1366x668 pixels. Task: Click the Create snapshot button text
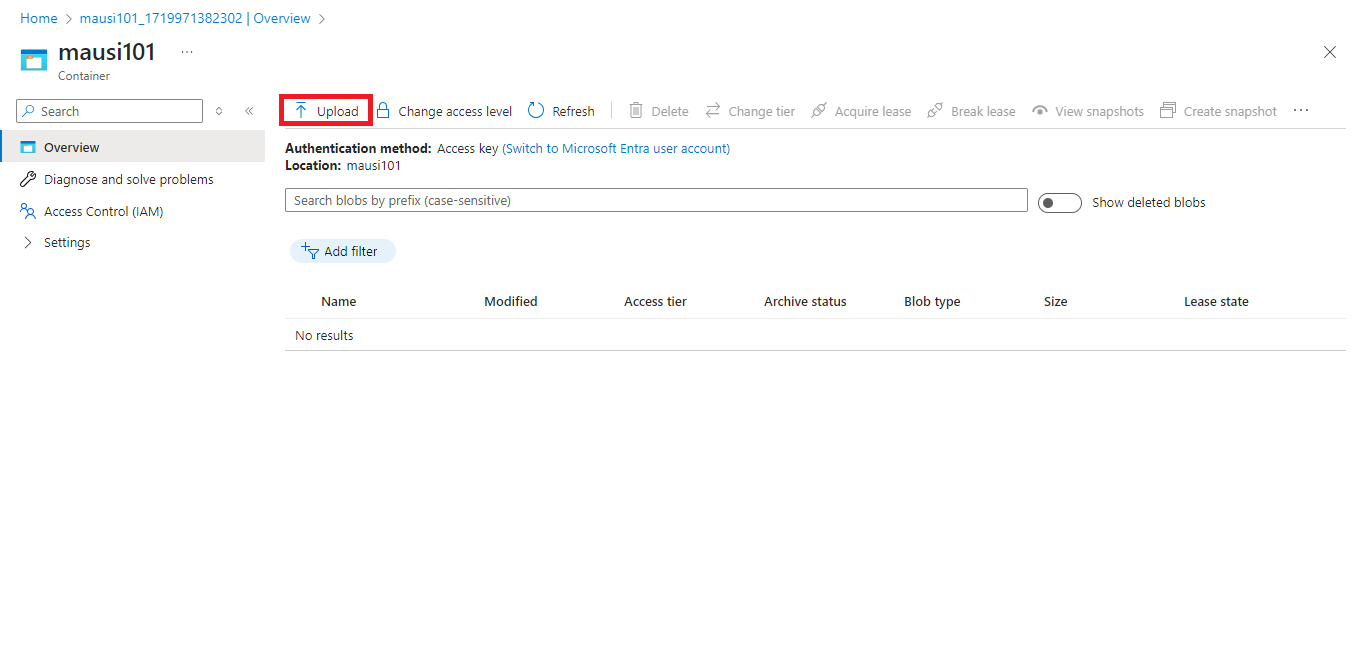tap(1230, 112)
